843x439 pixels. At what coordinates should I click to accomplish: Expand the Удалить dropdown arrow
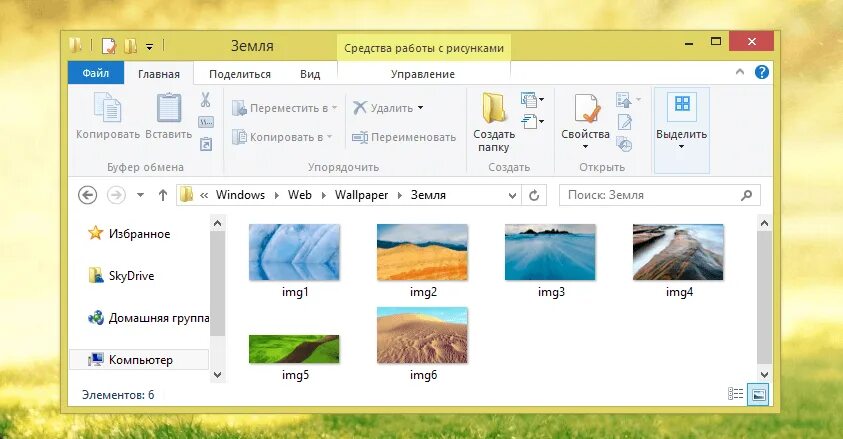pyautogui.click(x=420, y=107)
